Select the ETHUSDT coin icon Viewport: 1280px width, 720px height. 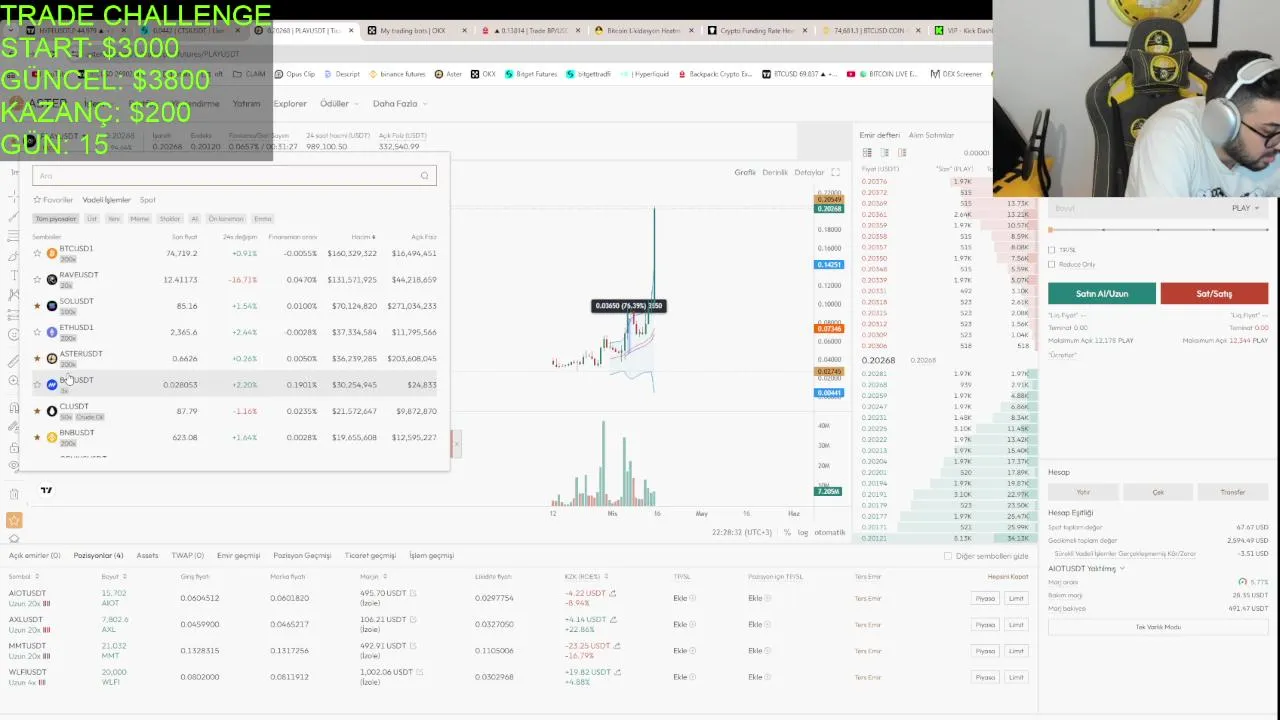point(52,332)
